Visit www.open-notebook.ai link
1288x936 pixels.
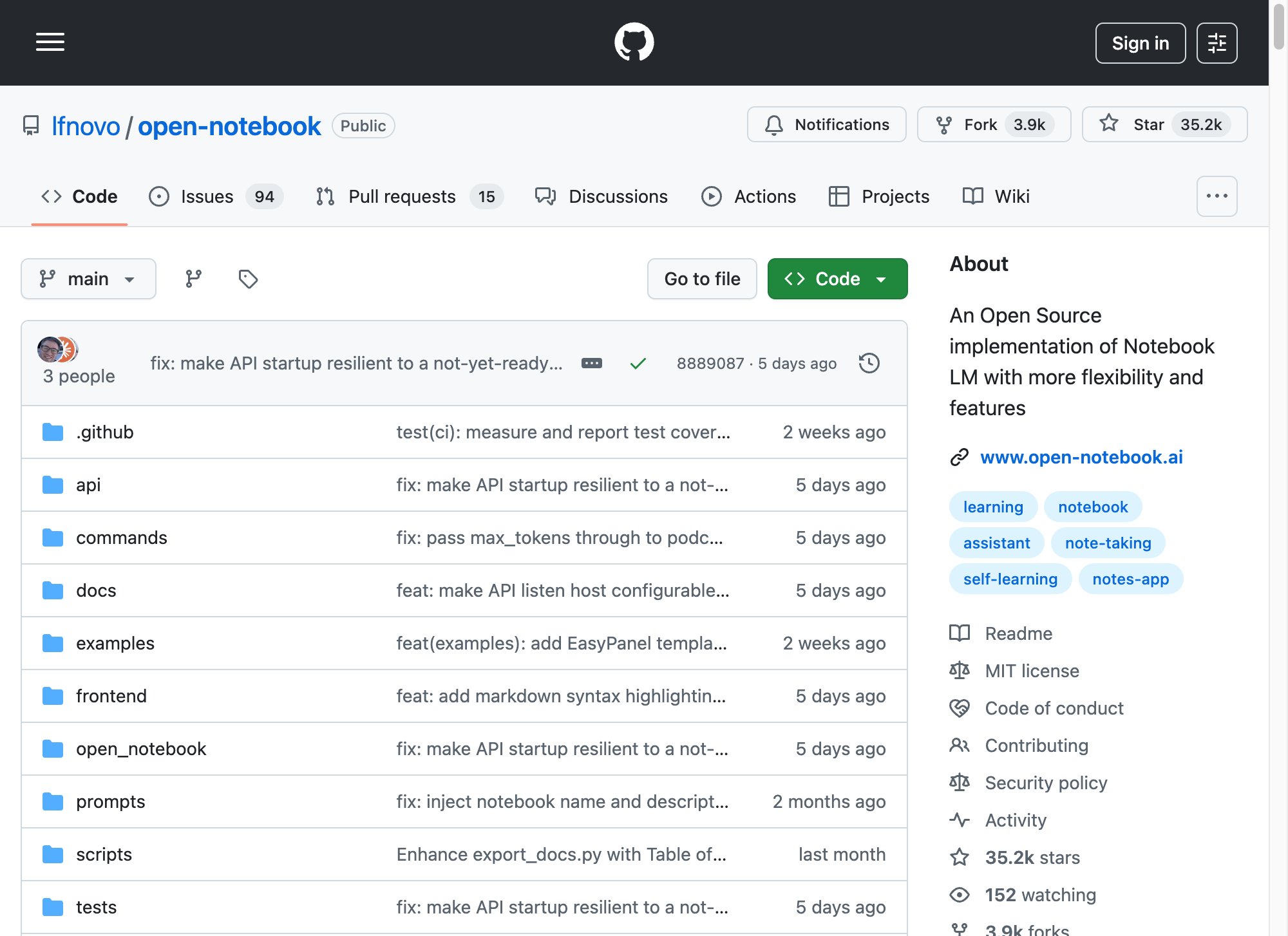(x=1081, y=457)
